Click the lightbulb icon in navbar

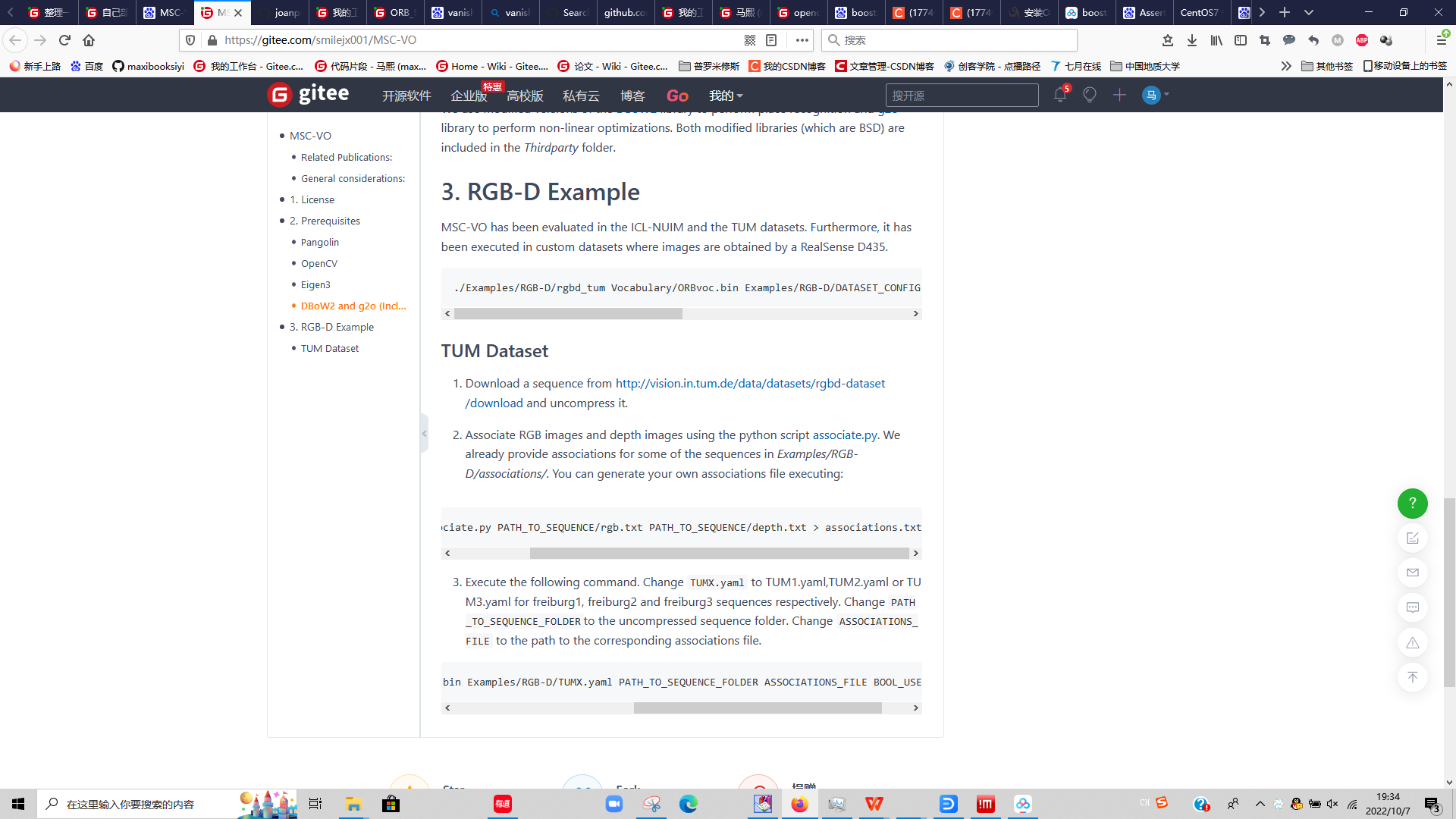(x=1089, y=96)
